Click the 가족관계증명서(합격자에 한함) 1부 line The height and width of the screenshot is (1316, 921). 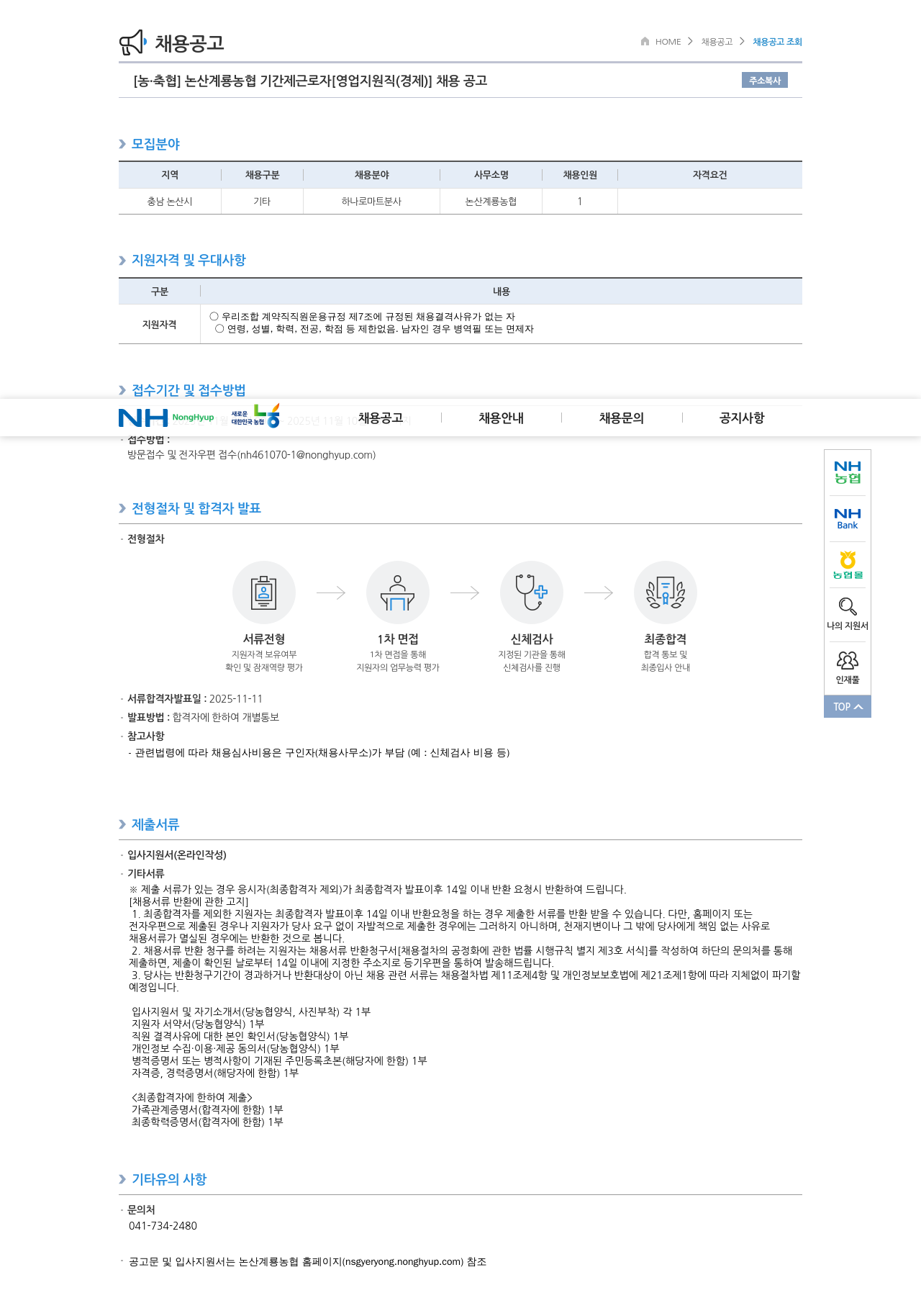pyautogui.click(x=207, y=1110)
